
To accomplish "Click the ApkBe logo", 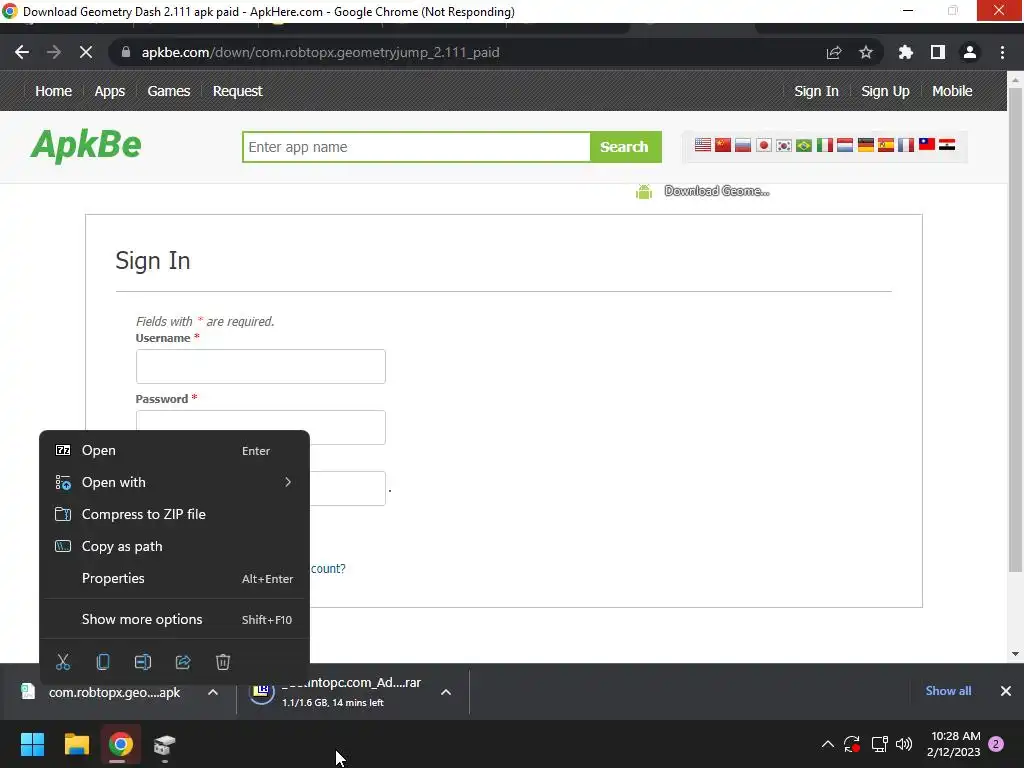I will 86,144.
